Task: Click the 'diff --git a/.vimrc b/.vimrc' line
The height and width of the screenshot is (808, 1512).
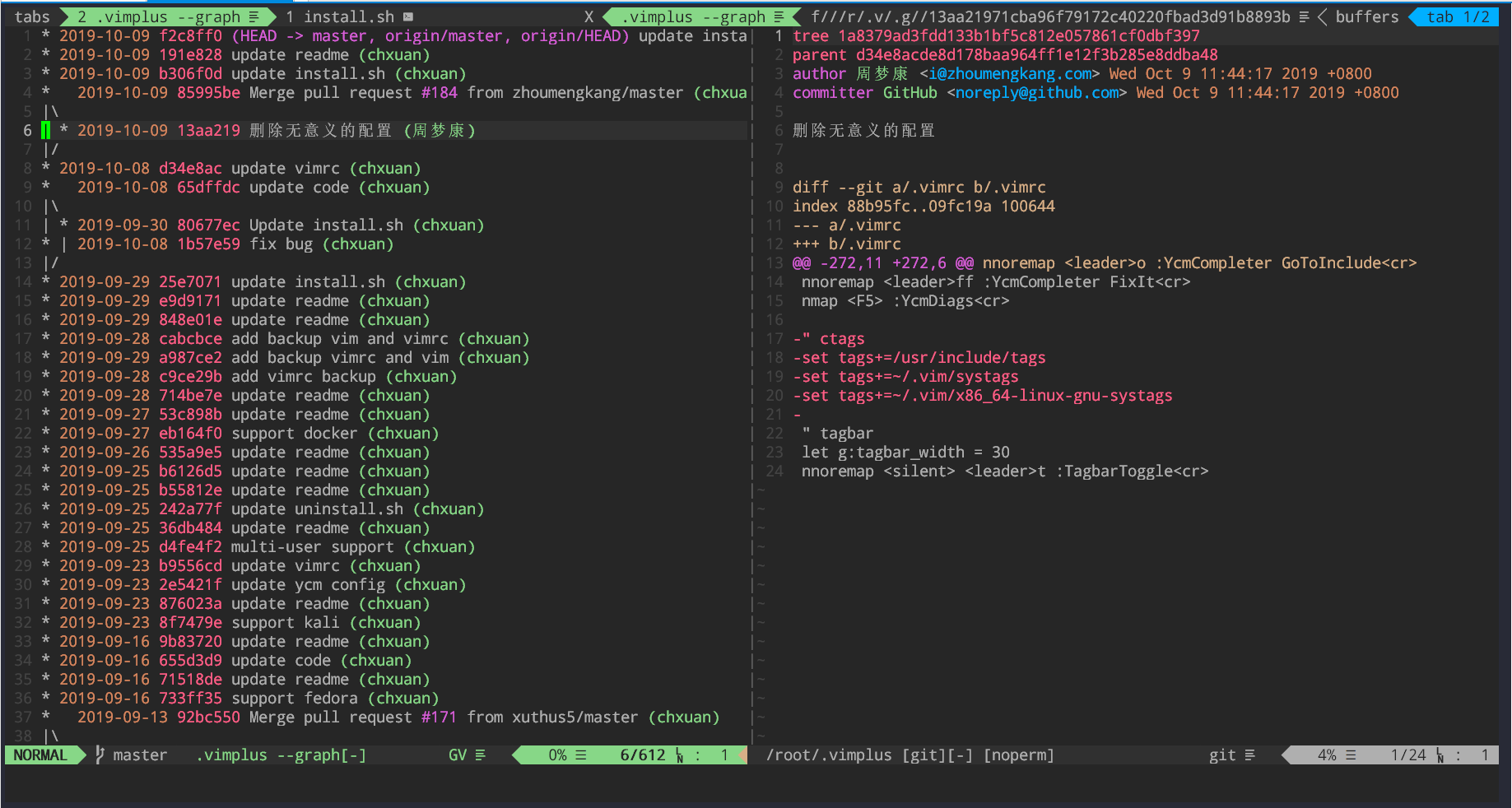Action: 919,188
